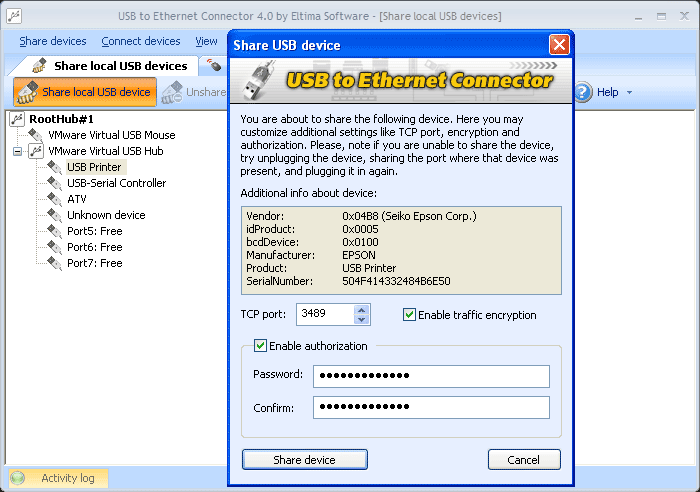The image size is (700, 492).
Task: Click the Unshare device toolbar icon
Action: pos(172,92)
